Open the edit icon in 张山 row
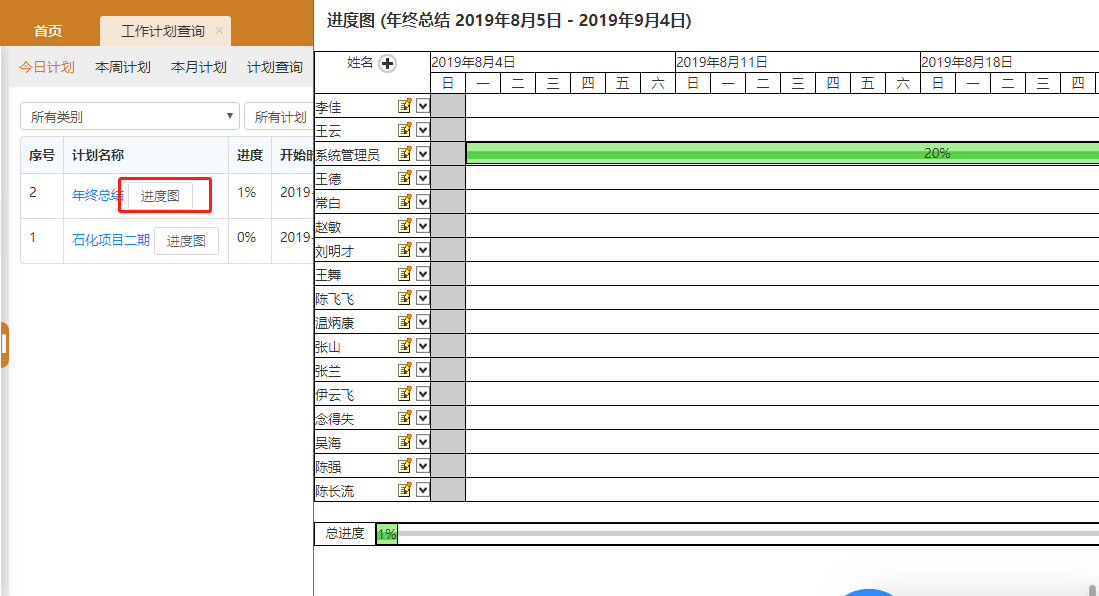 pos(405,346)
